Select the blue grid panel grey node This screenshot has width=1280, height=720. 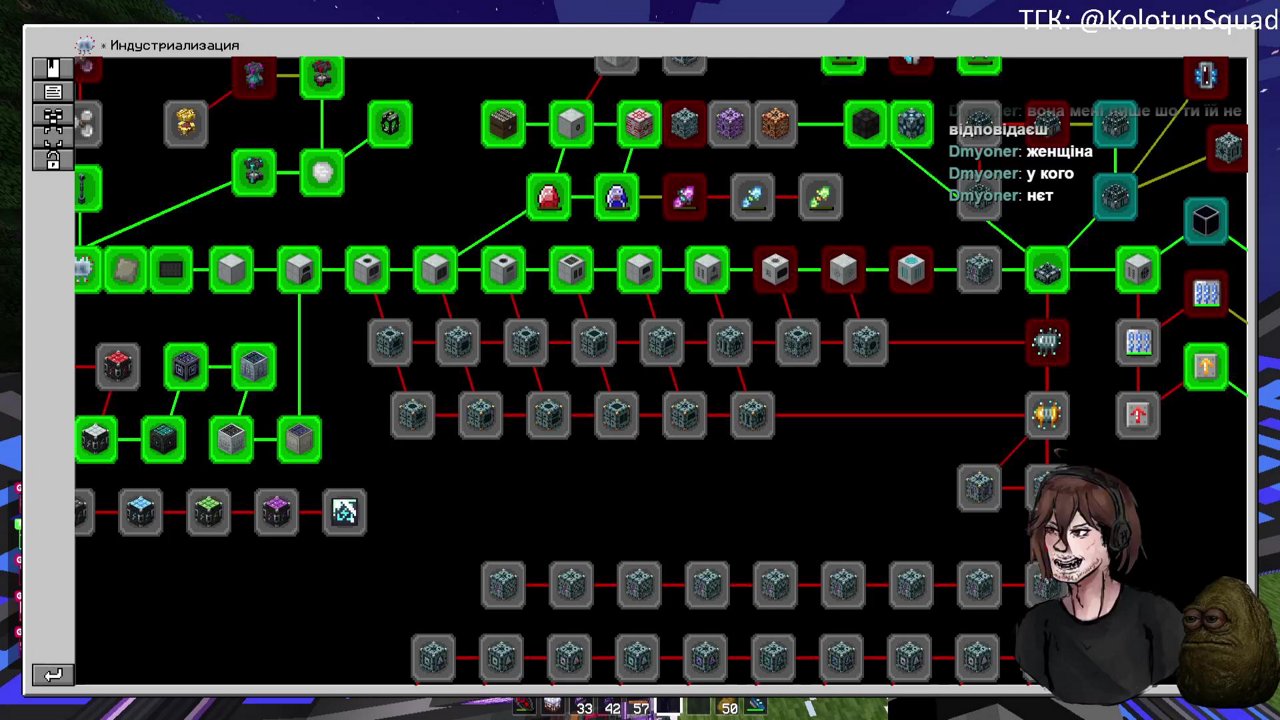(1138, 343)
